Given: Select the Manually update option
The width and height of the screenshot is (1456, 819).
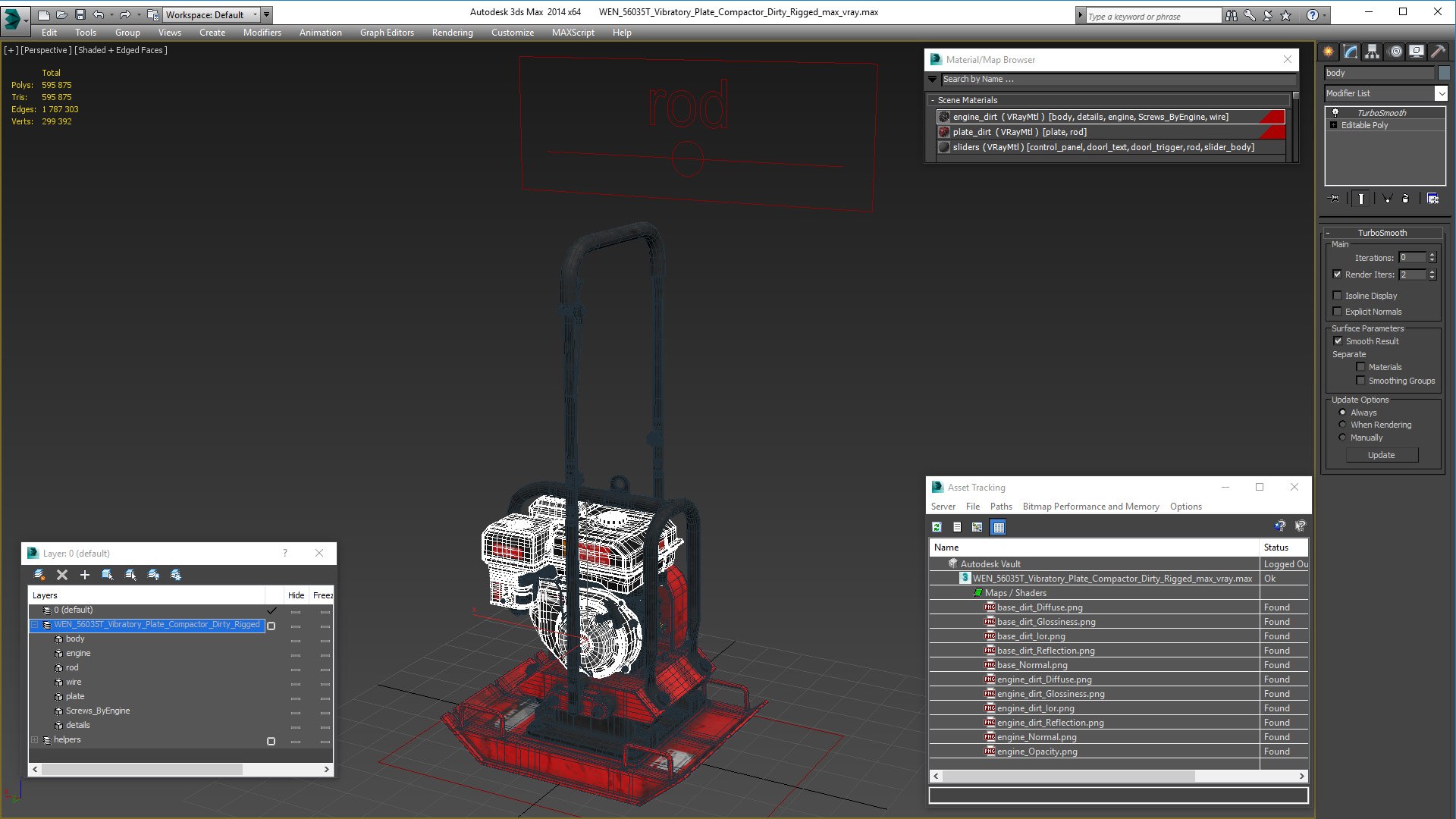Looking at the screenshot, I should tap(1343, 438).
